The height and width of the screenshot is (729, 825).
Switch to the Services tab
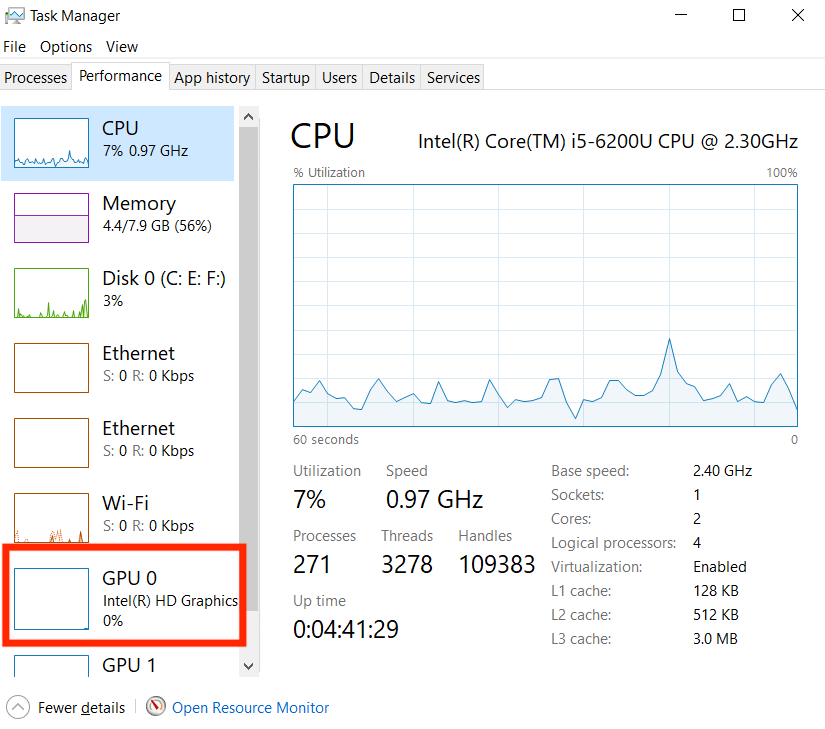tap(453, 77)
